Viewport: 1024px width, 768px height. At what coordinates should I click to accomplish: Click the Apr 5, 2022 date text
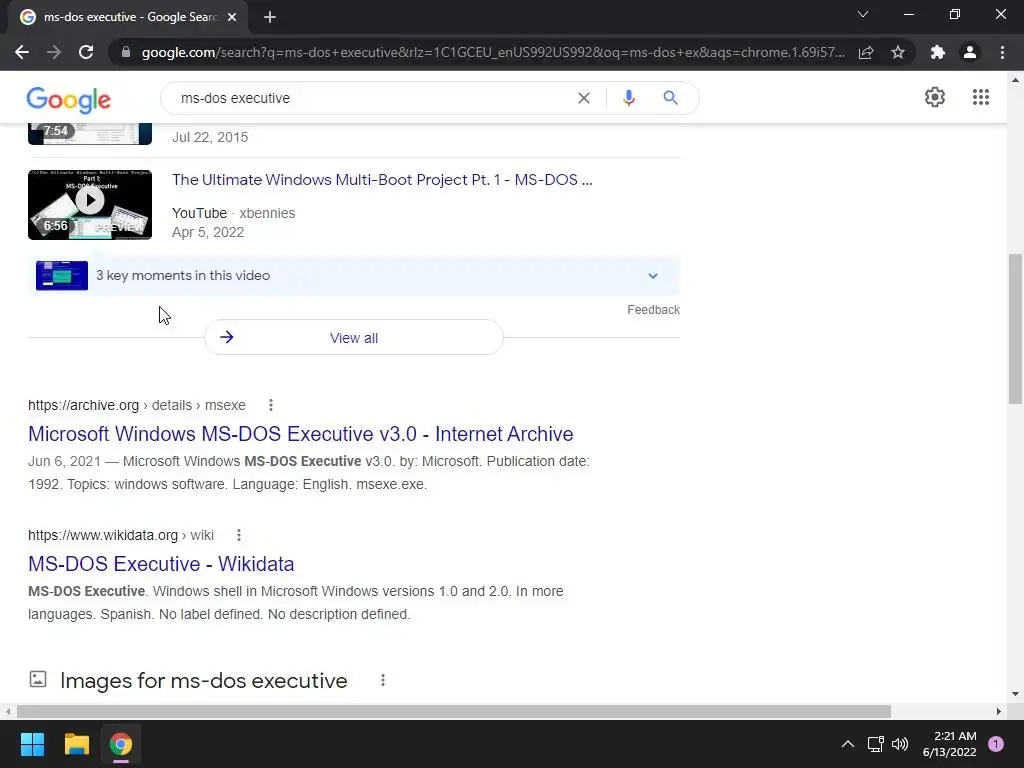208,232
